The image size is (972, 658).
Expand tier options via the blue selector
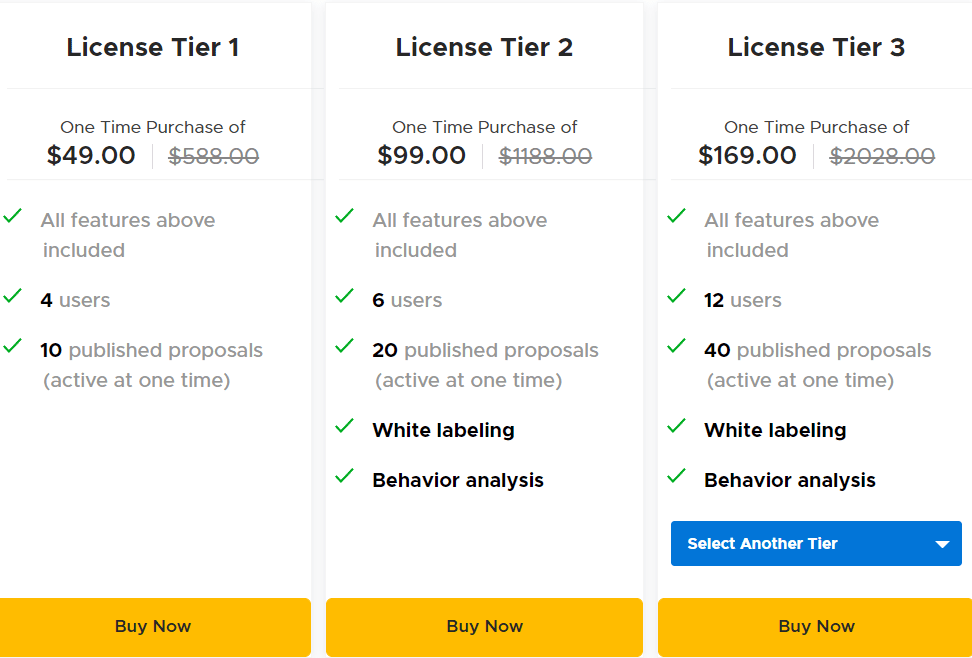coord(816,543)
